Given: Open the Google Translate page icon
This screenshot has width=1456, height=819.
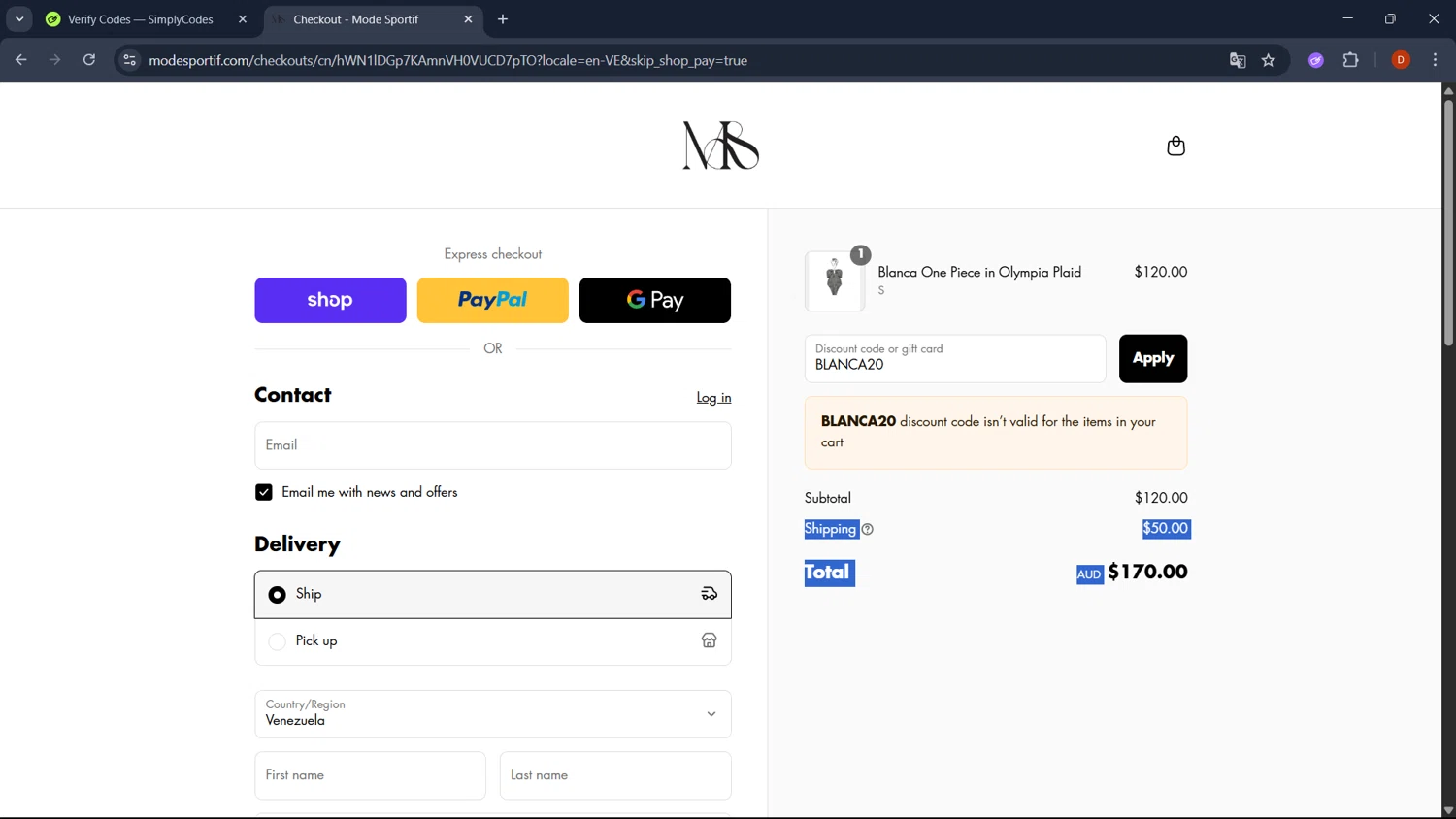Looking at the screenshot, I should pyautogui.click(x=1238, y=60).
